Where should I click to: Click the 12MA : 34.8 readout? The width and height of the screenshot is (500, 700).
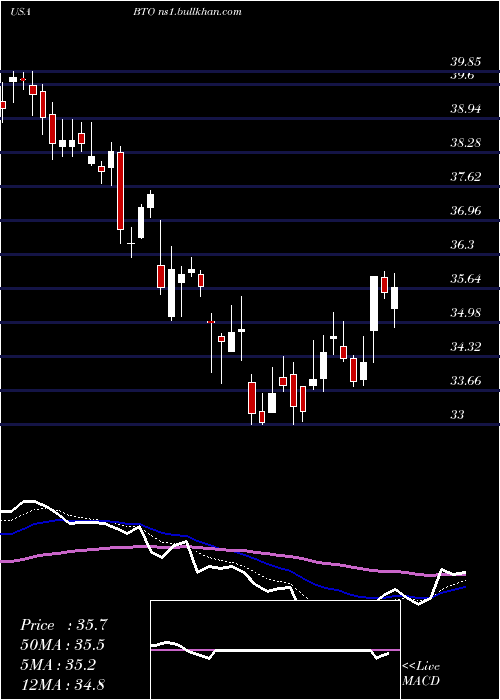(63, 684)
